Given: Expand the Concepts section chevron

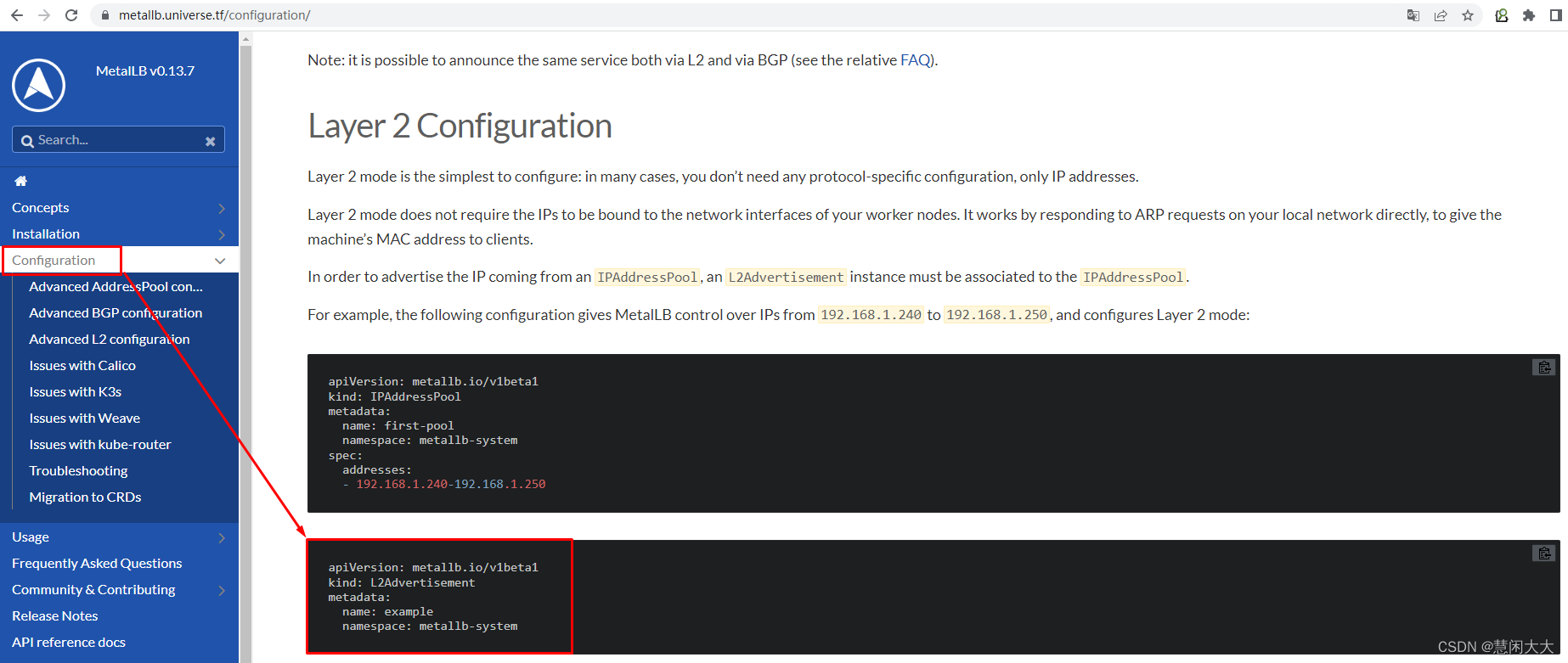Looking at the screenshot, I should [x=222, y=208].
